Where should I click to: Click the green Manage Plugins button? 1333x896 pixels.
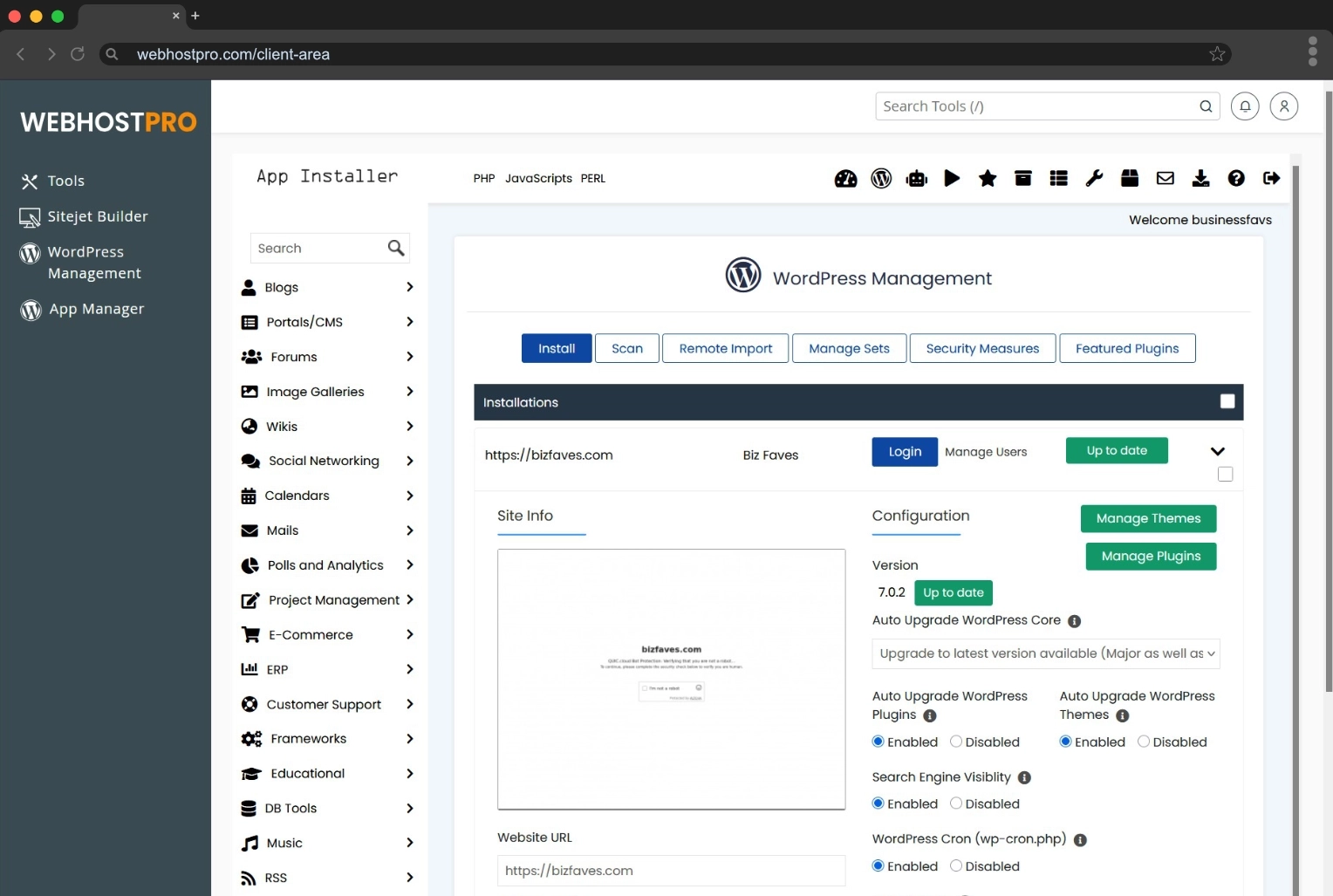coord(1151,557)
